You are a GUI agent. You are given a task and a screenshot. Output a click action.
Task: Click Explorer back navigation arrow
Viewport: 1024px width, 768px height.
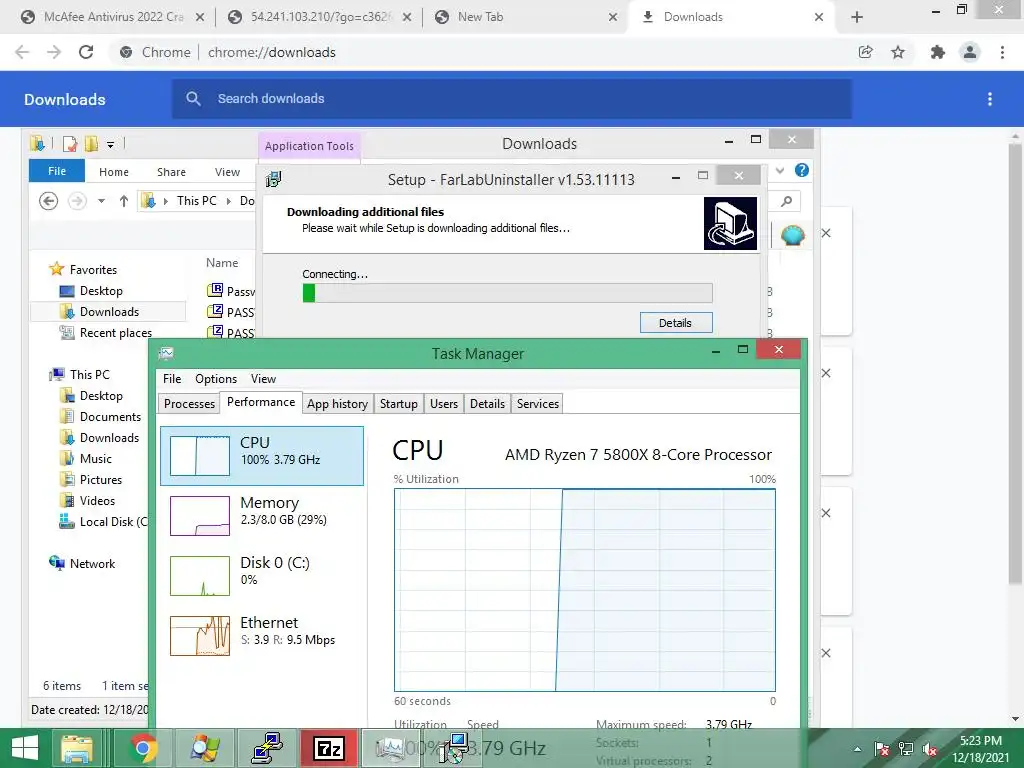coord(48,201)
